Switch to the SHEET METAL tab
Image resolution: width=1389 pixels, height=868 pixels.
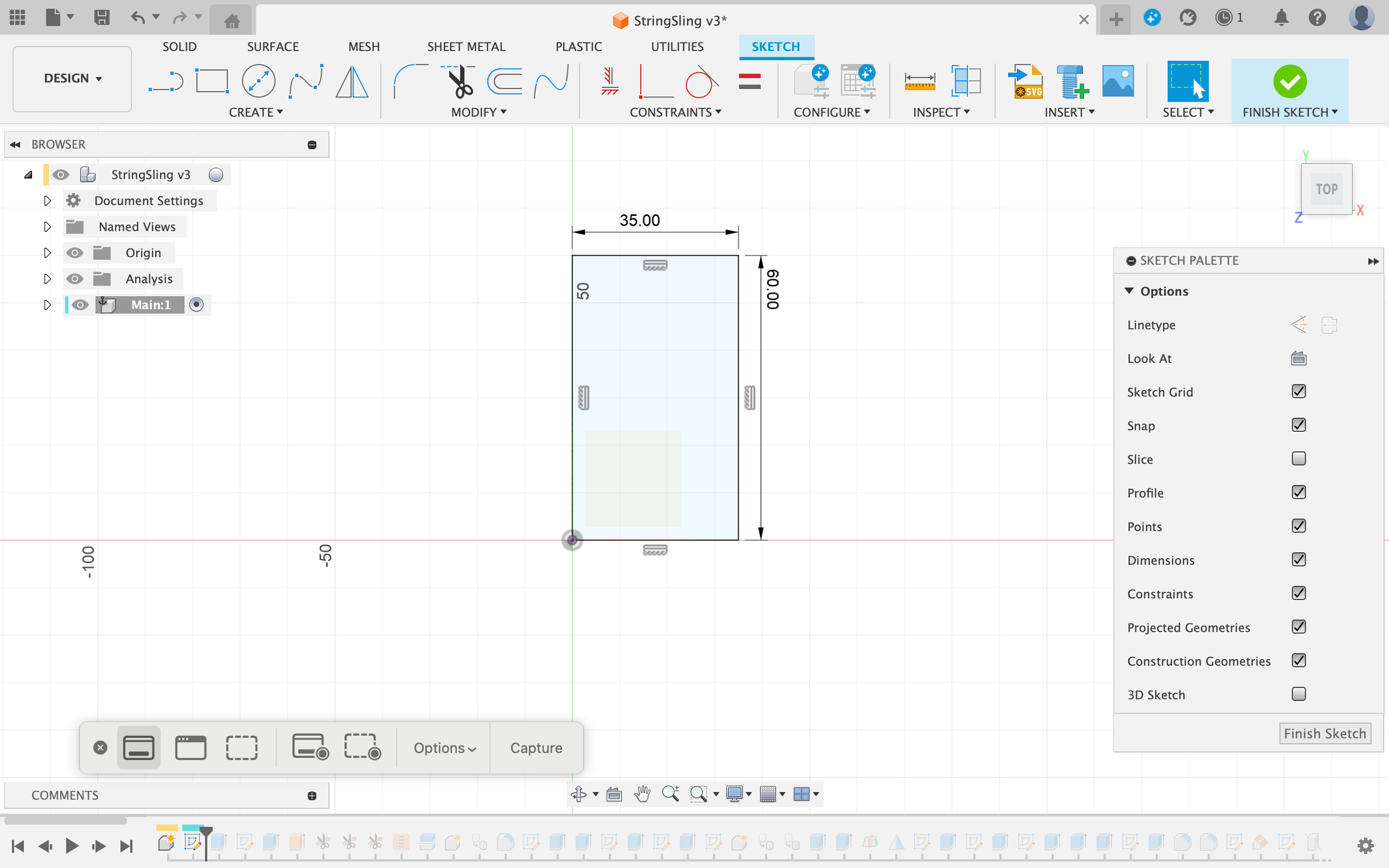pos(466,47)
